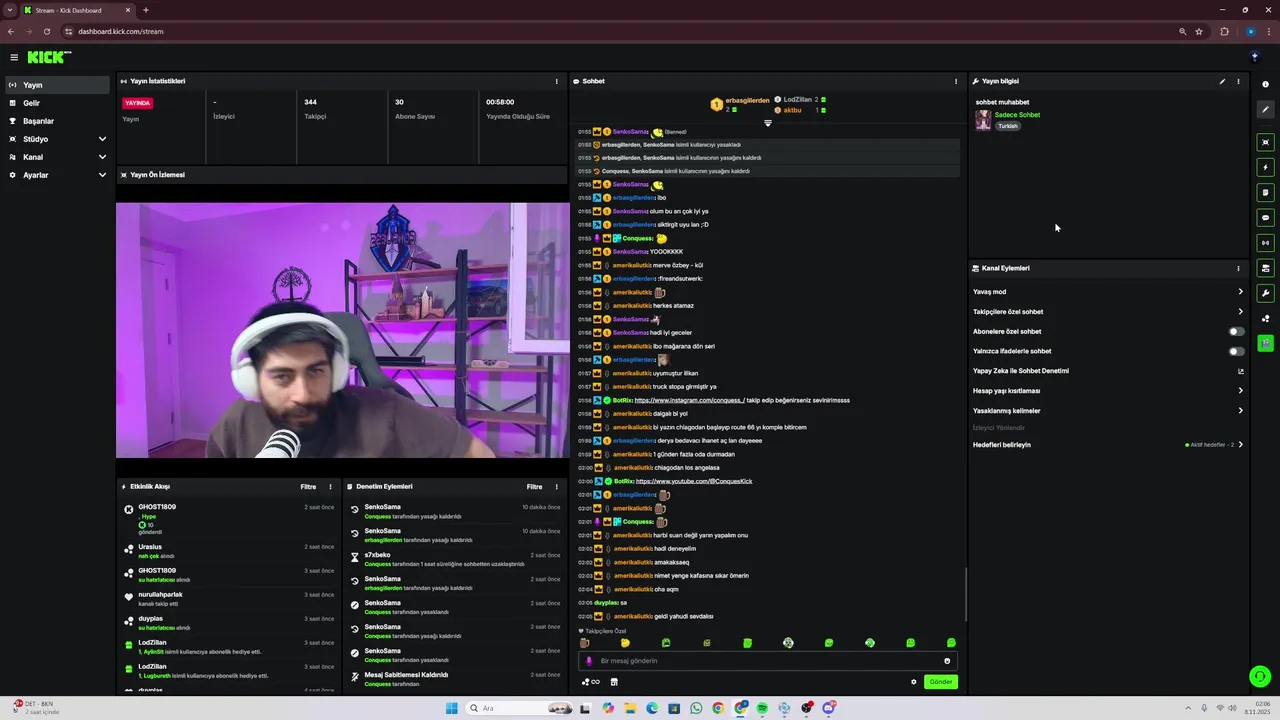1280x720 pixels.
Task: Expand Hesap yaşı kısıtlaması option
Action: click(x=1108, y=391)
